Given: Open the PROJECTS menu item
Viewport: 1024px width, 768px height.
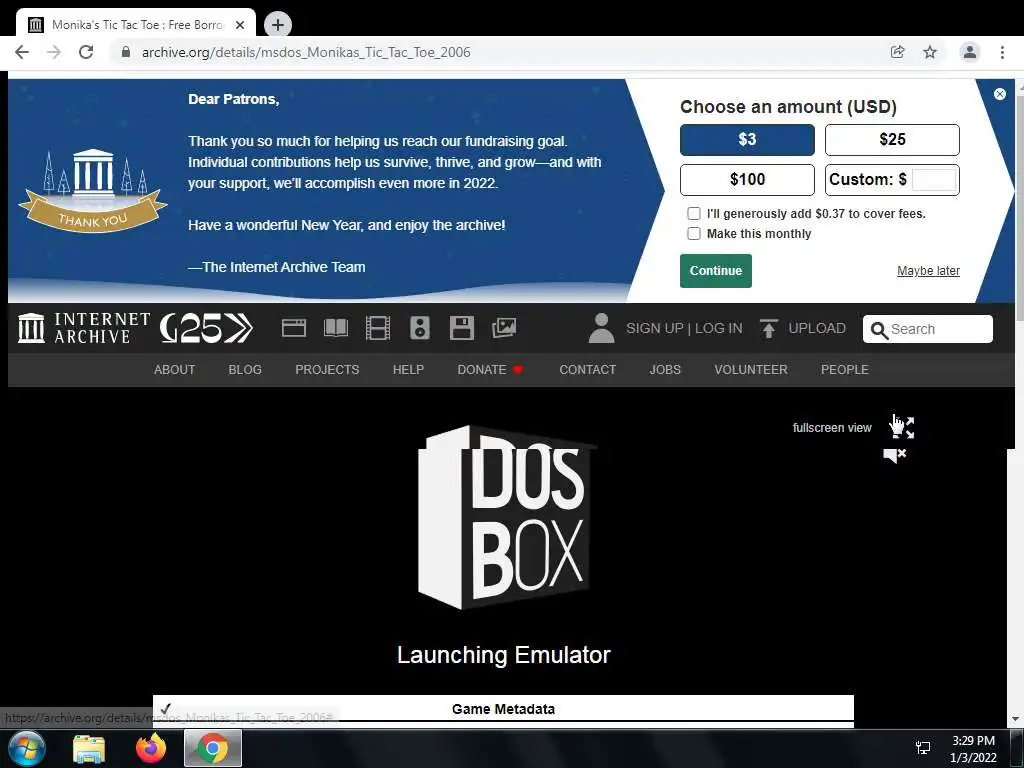Looking at the screenshot, I should coord(327,370).
